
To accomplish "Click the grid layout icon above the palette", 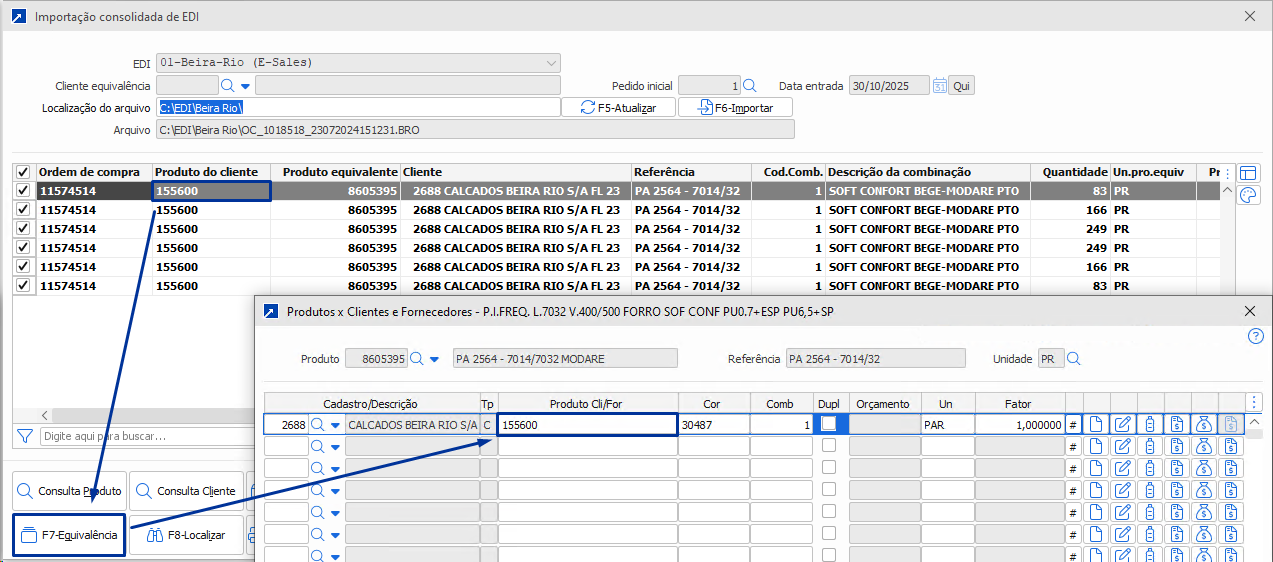I will pyautogui.click(x=1249, y=172).
